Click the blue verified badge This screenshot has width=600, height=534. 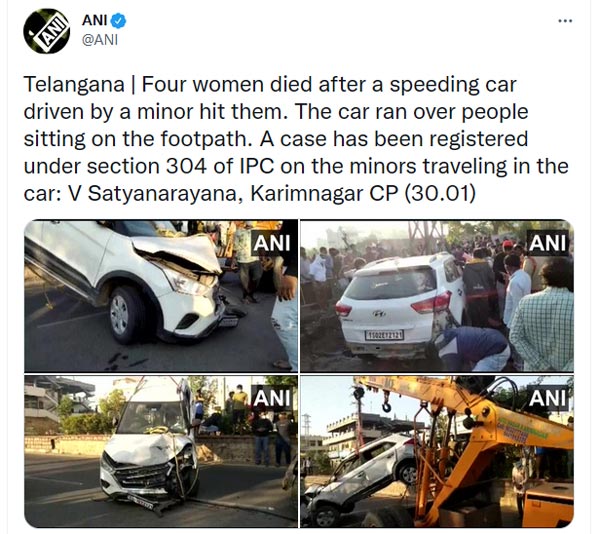(118, 21)
